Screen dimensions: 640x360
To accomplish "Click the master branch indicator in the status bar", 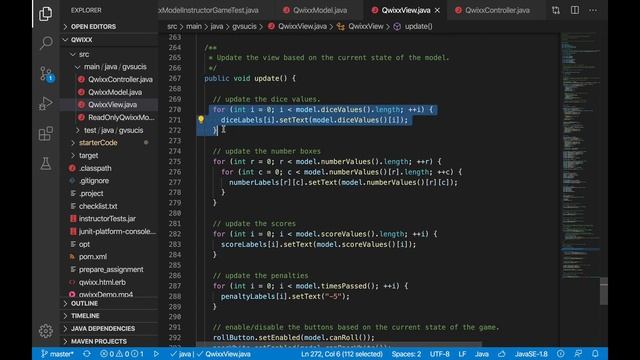I will [x=57, y=354].
